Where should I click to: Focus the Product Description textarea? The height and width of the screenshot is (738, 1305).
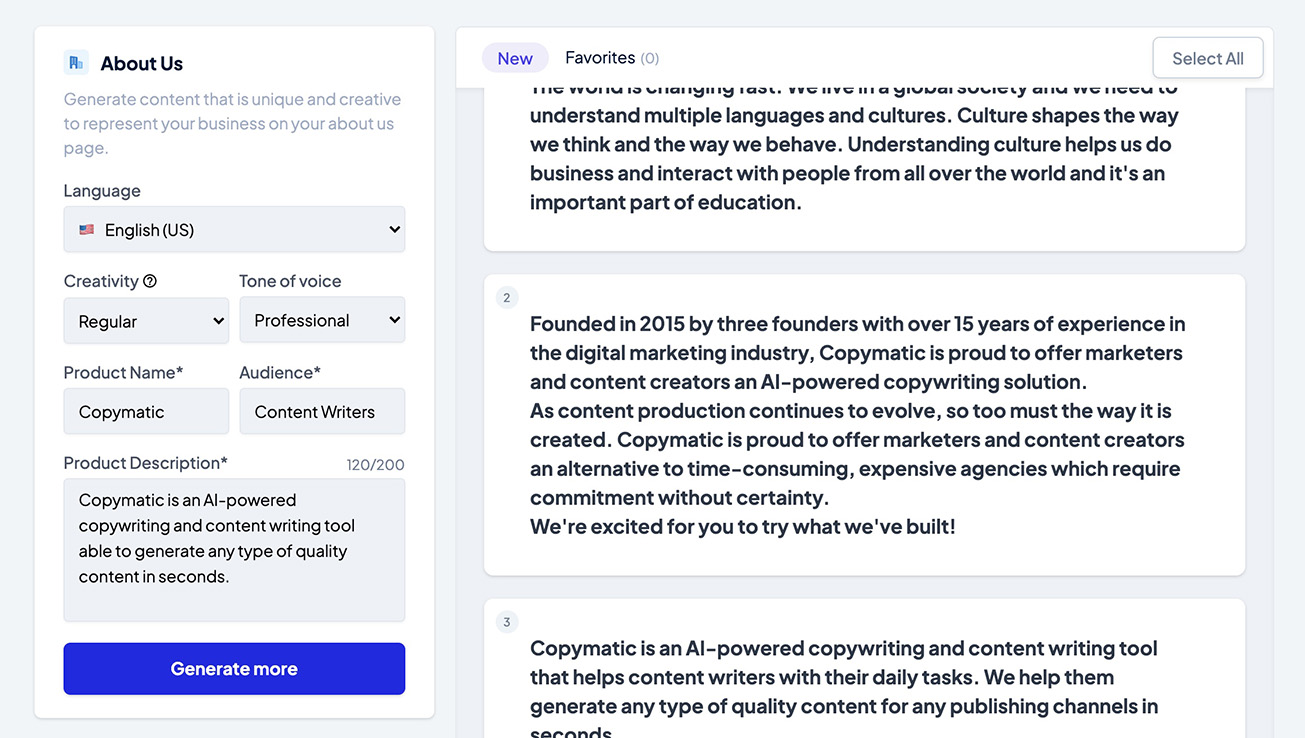pos(234,550)
